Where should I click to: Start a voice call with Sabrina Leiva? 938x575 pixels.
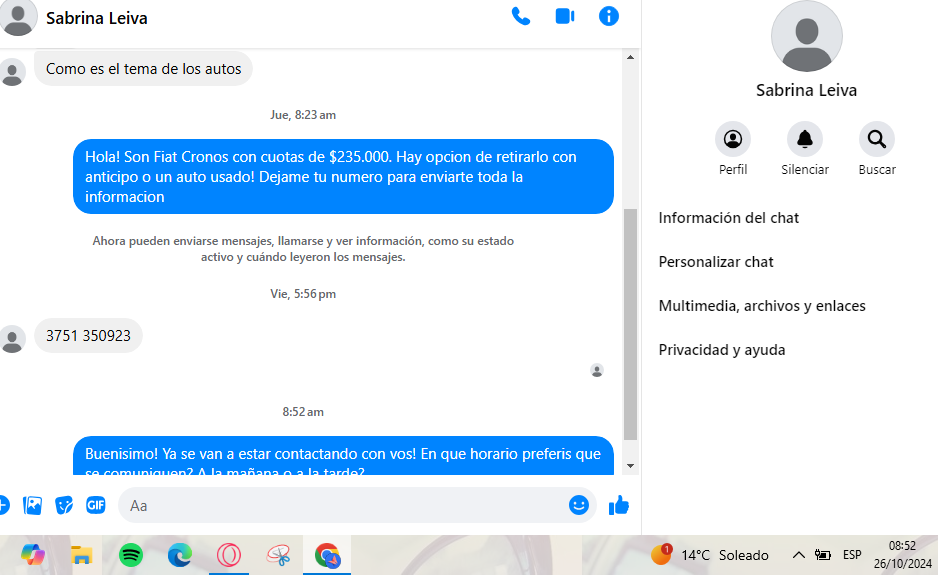520,16
